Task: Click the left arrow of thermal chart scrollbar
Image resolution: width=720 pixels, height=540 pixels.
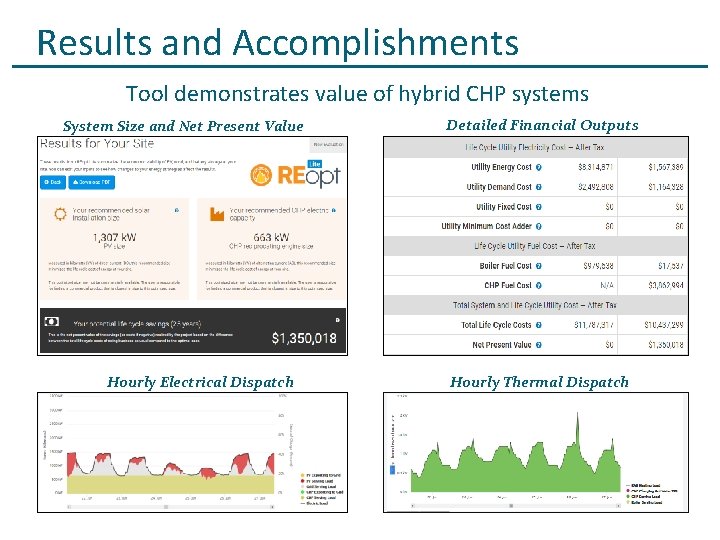Action: pyautogui.click(x=413, y=506)
